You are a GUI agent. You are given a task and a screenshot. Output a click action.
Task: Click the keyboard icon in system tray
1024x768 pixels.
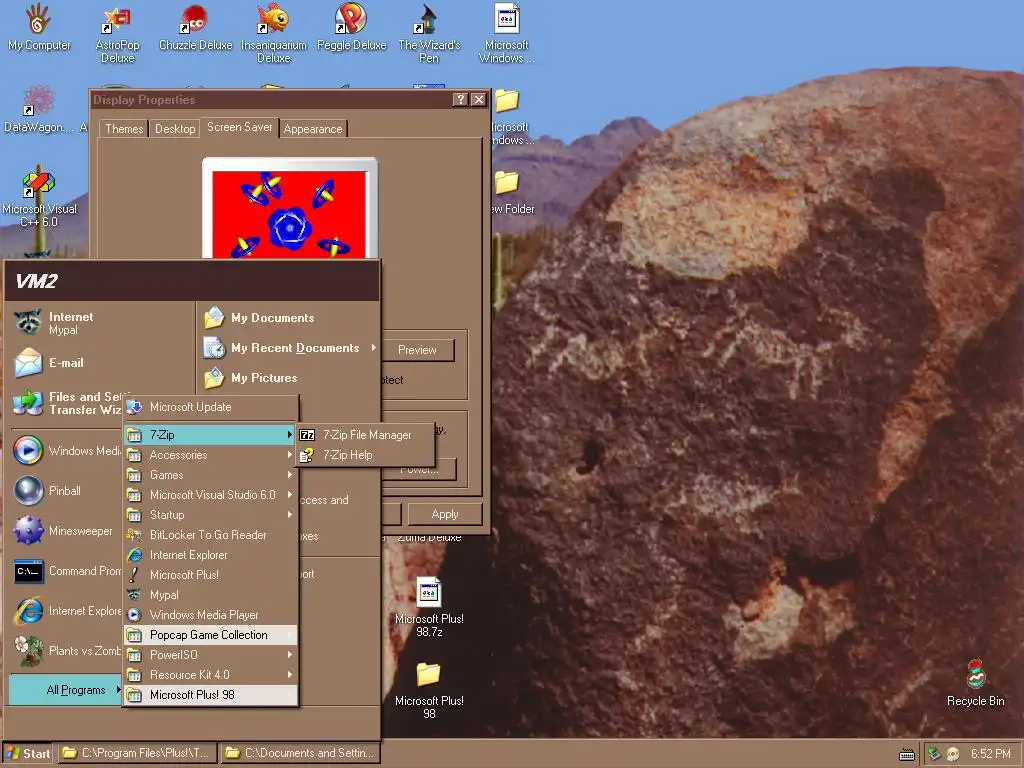tap(907, 754)
